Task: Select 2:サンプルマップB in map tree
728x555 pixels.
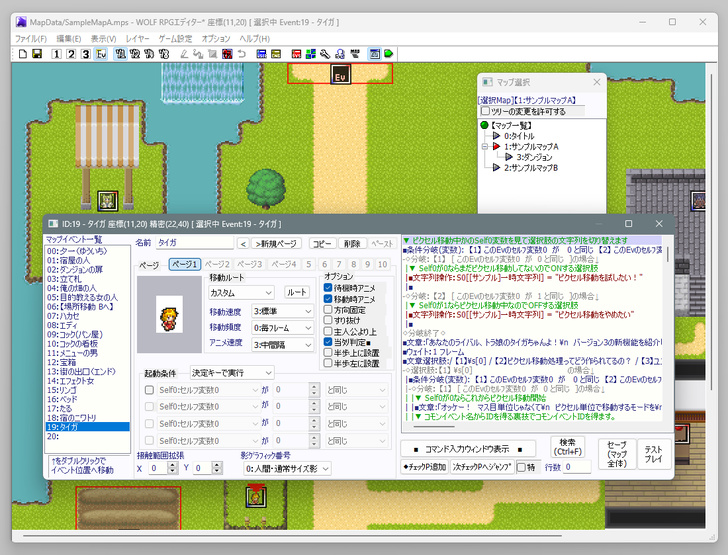Action: [531, 168]
